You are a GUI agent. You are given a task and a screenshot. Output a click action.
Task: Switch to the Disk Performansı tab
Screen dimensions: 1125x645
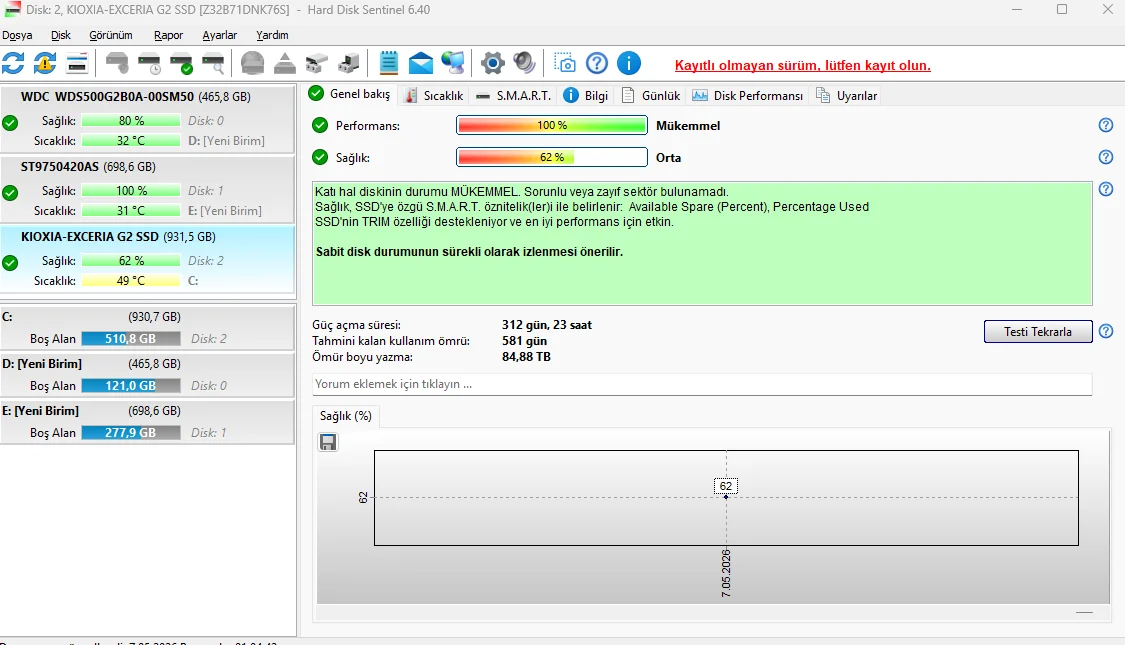tap(748, 95)
